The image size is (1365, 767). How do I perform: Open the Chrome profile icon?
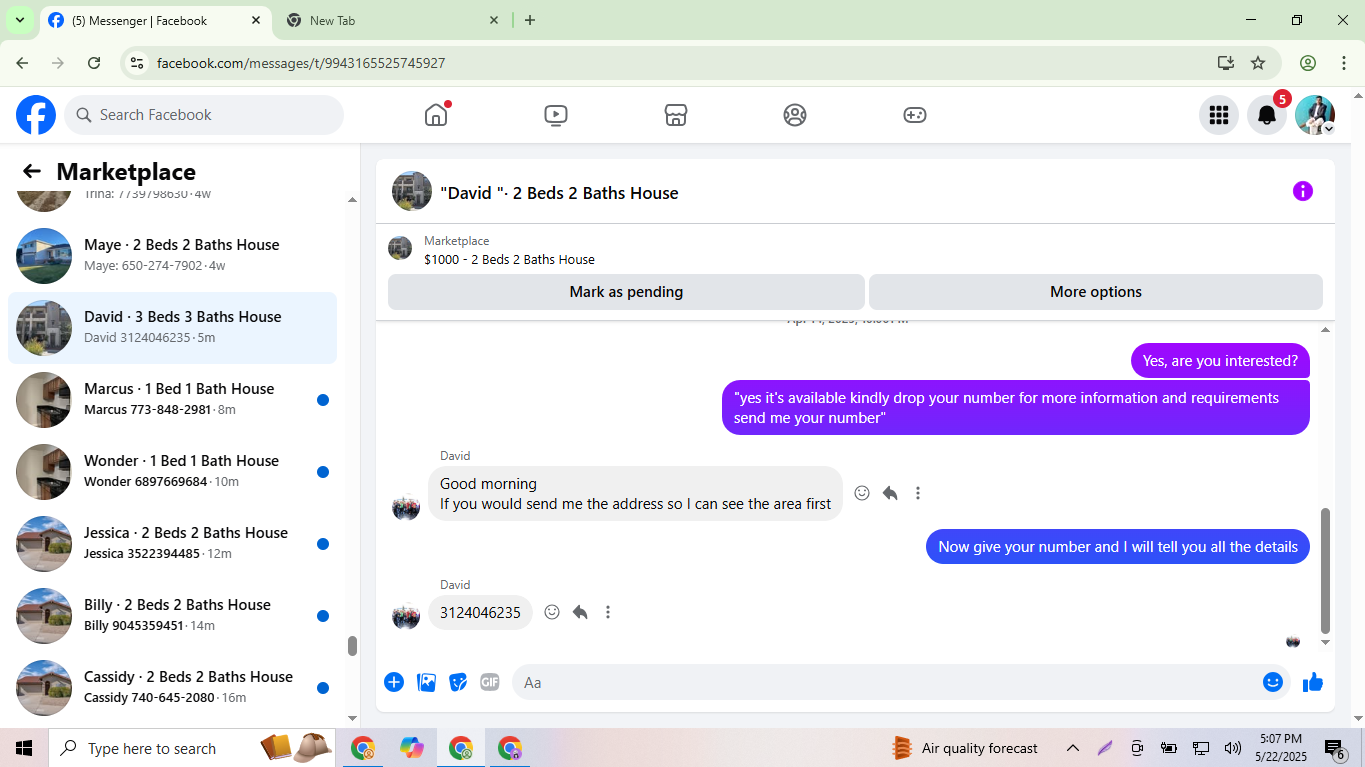click(1308, 63)
